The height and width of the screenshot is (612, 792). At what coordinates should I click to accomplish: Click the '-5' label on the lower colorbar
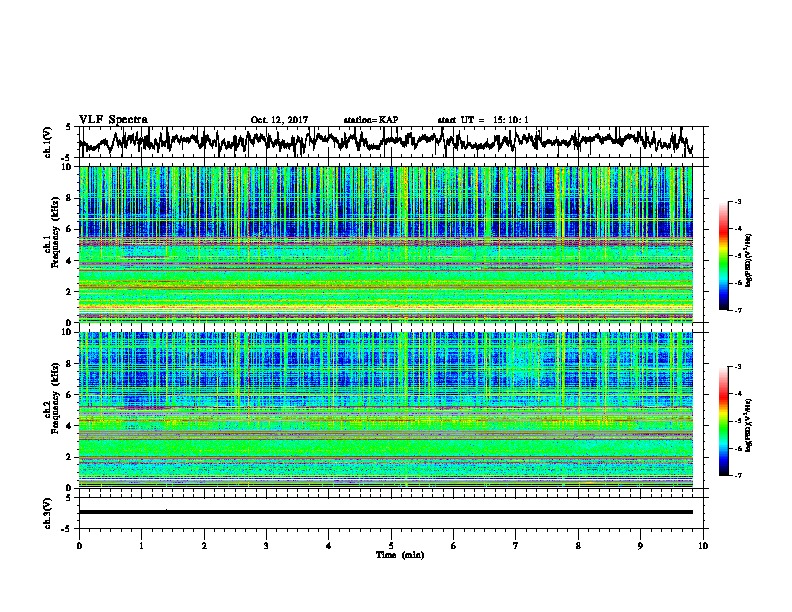[737, 421]
